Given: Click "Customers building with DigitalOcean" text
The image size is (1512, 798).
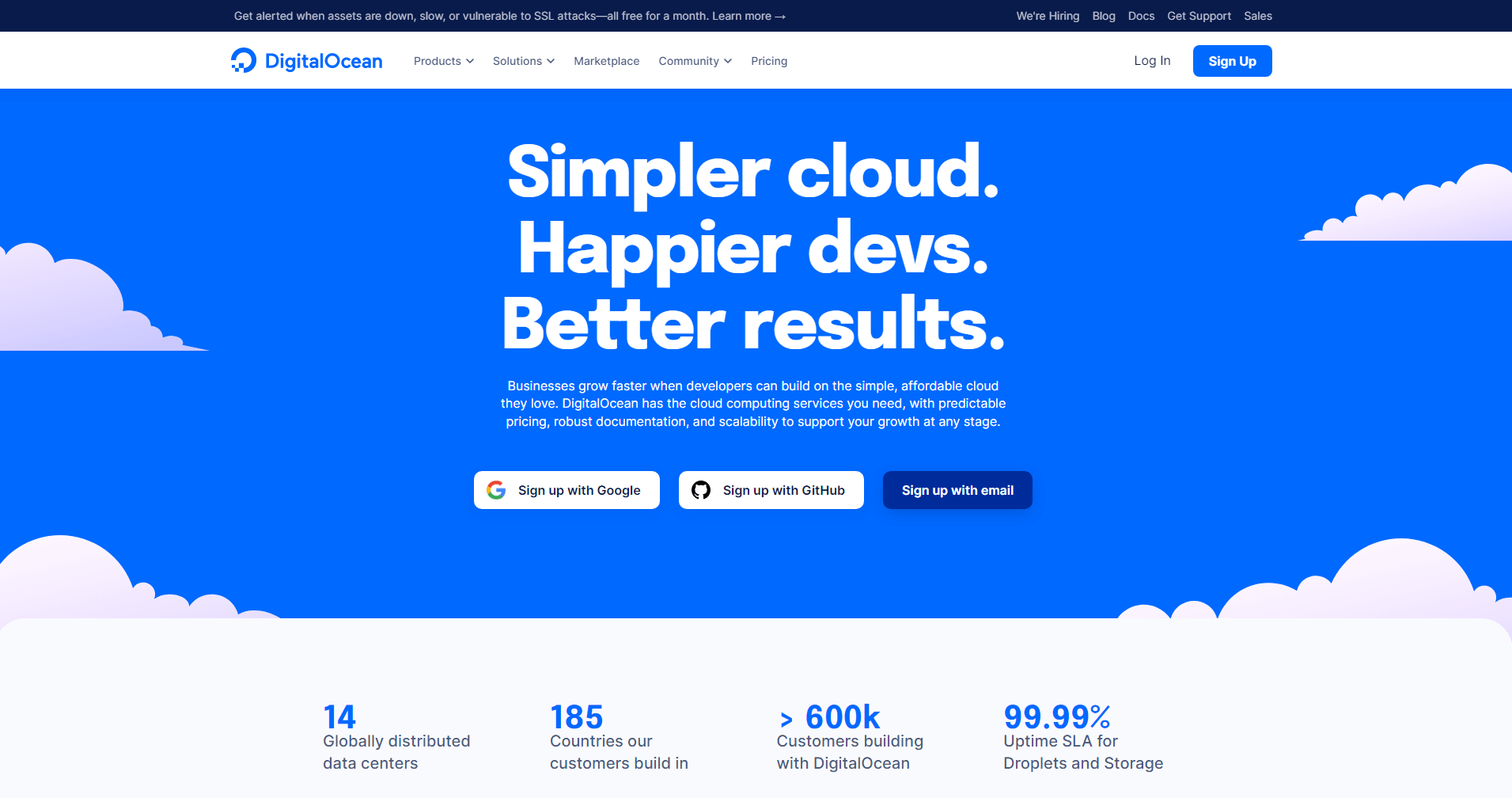Looking at the screenshot, I should point(850,752).
